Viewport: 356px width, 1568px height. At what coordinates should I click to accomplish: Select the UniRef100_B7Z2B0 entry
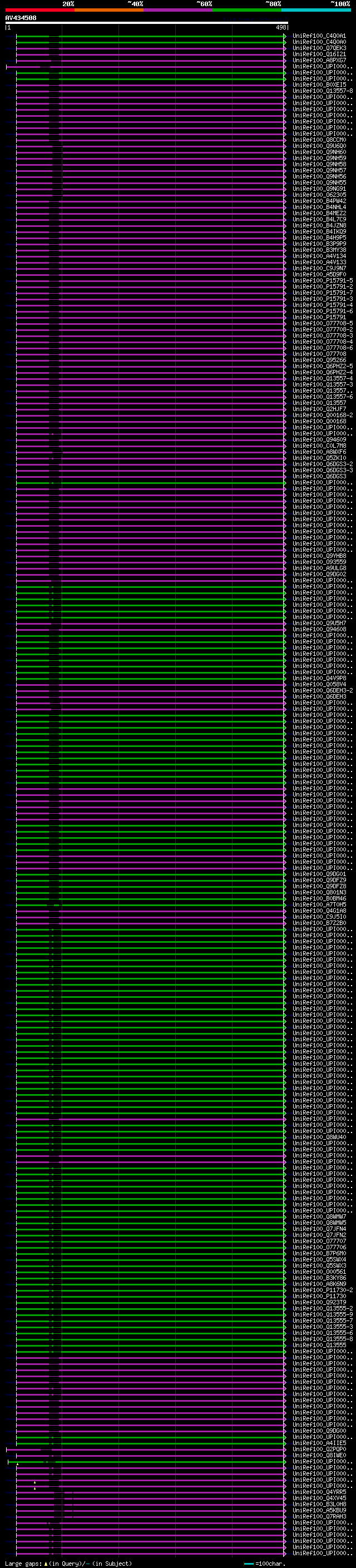coord(319,923)
